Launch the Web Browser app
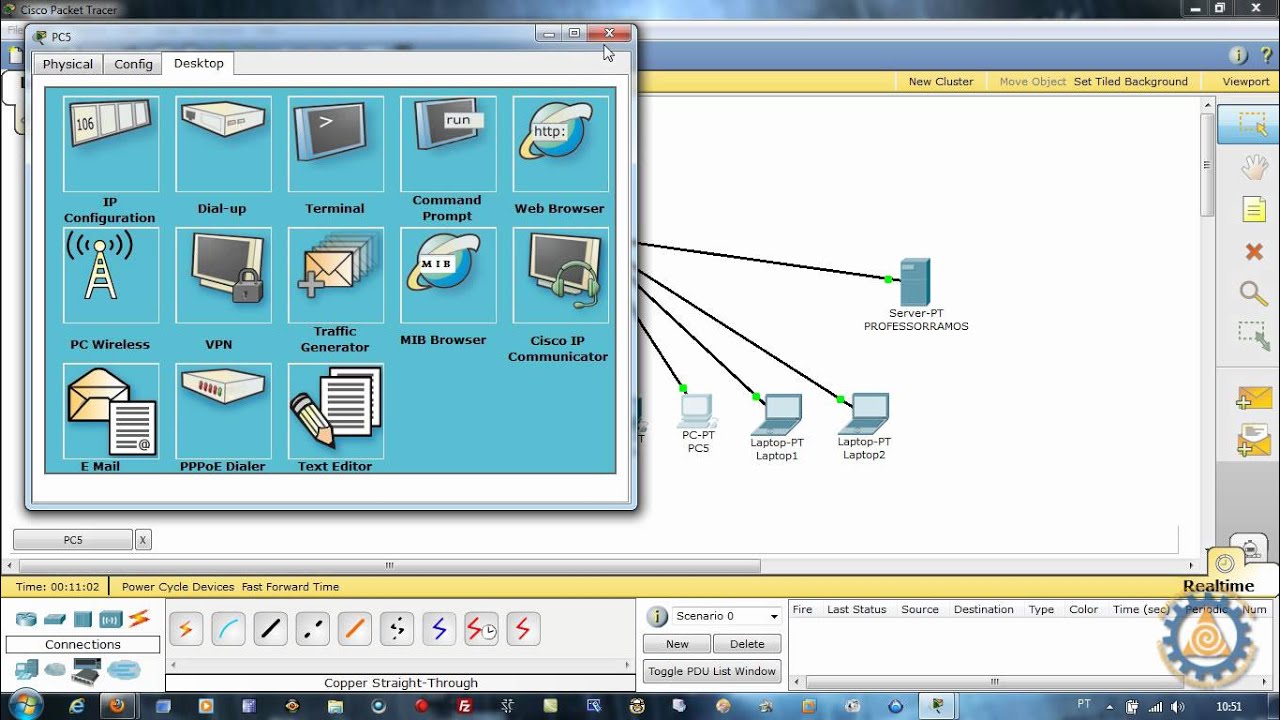Viewport: 1280px width, 720px height. [560, 144]
